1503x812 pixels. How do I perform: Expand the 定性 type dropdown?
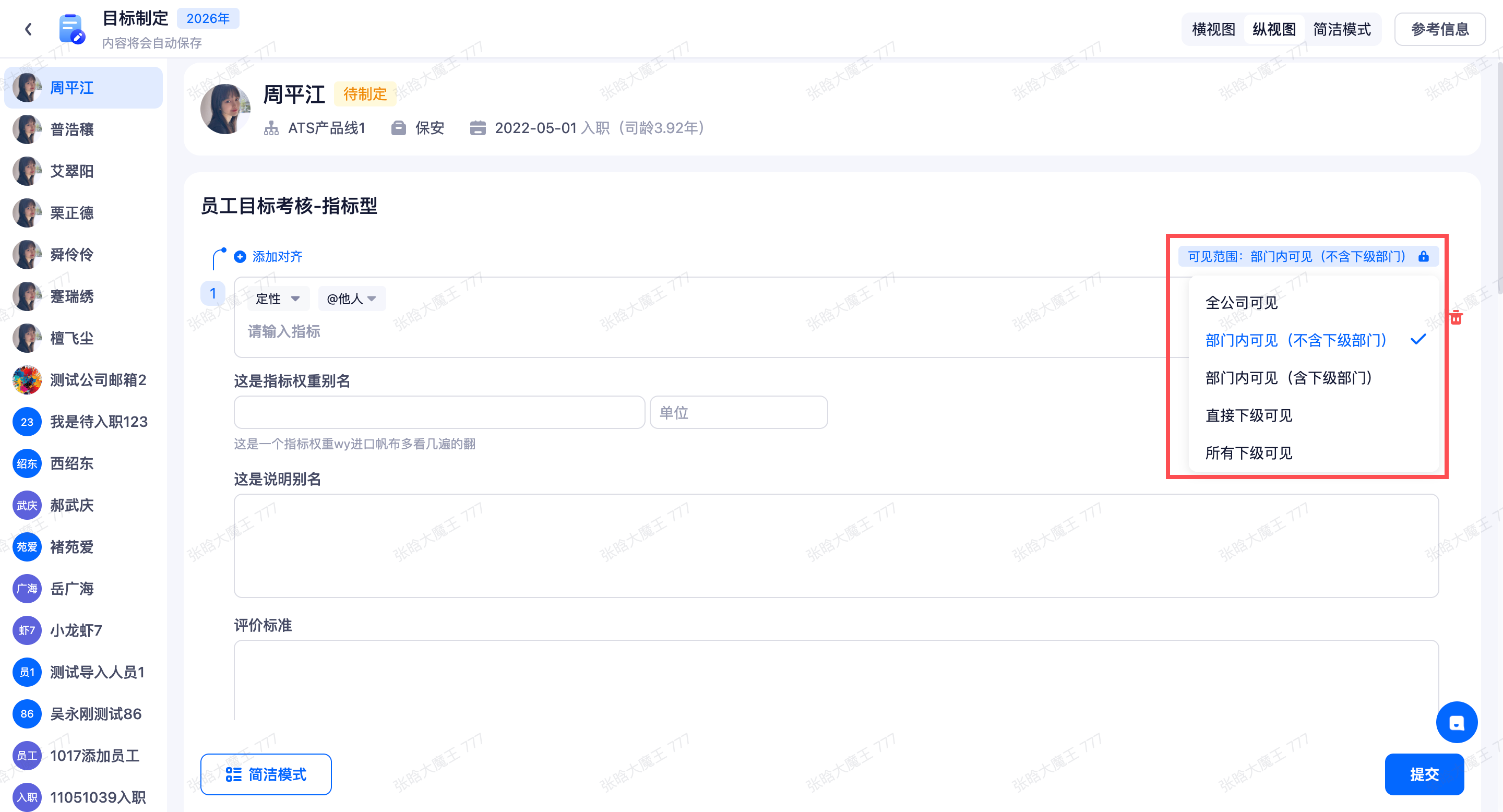click(277, 298)
